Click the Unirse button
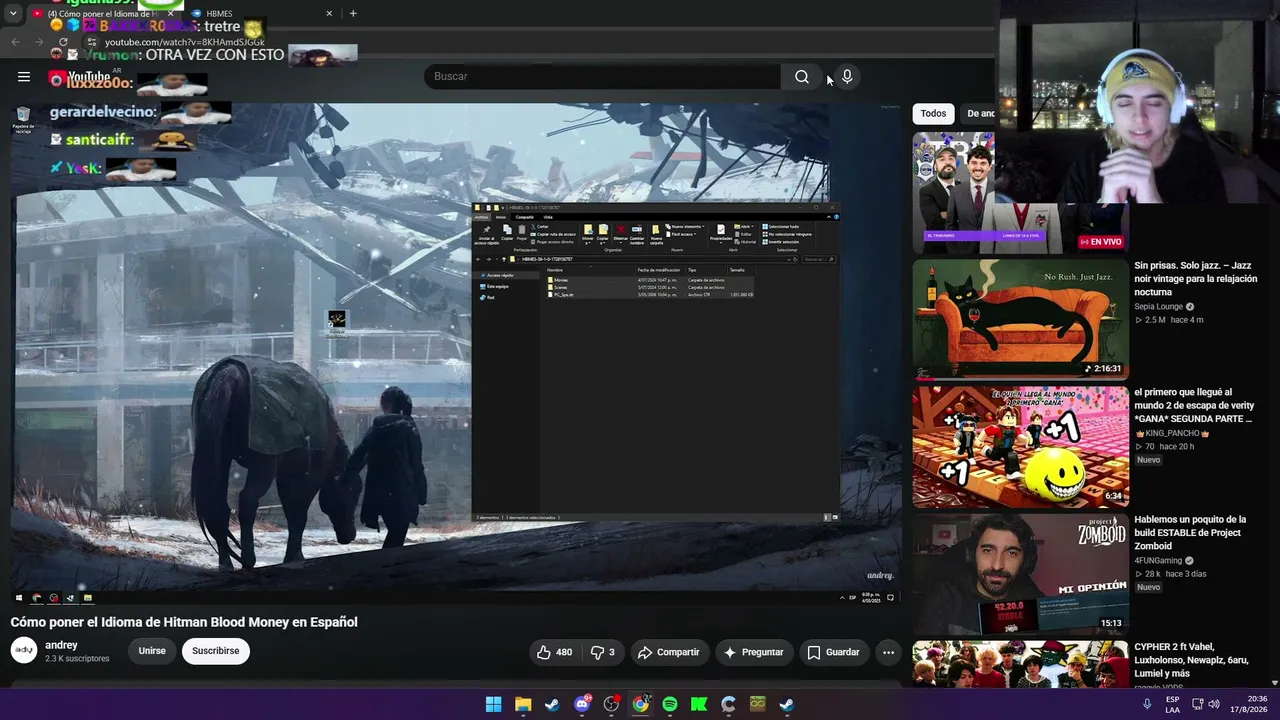 pyautogui.click(x=152, y=651)
